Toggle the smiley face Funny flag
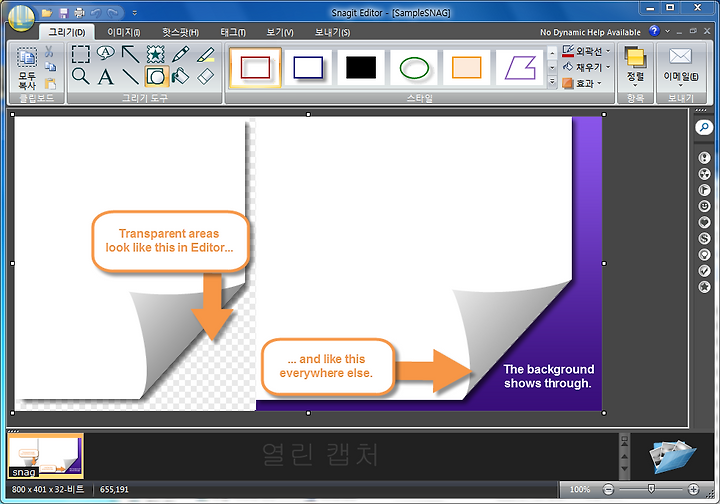 click(x=704, y=206)
